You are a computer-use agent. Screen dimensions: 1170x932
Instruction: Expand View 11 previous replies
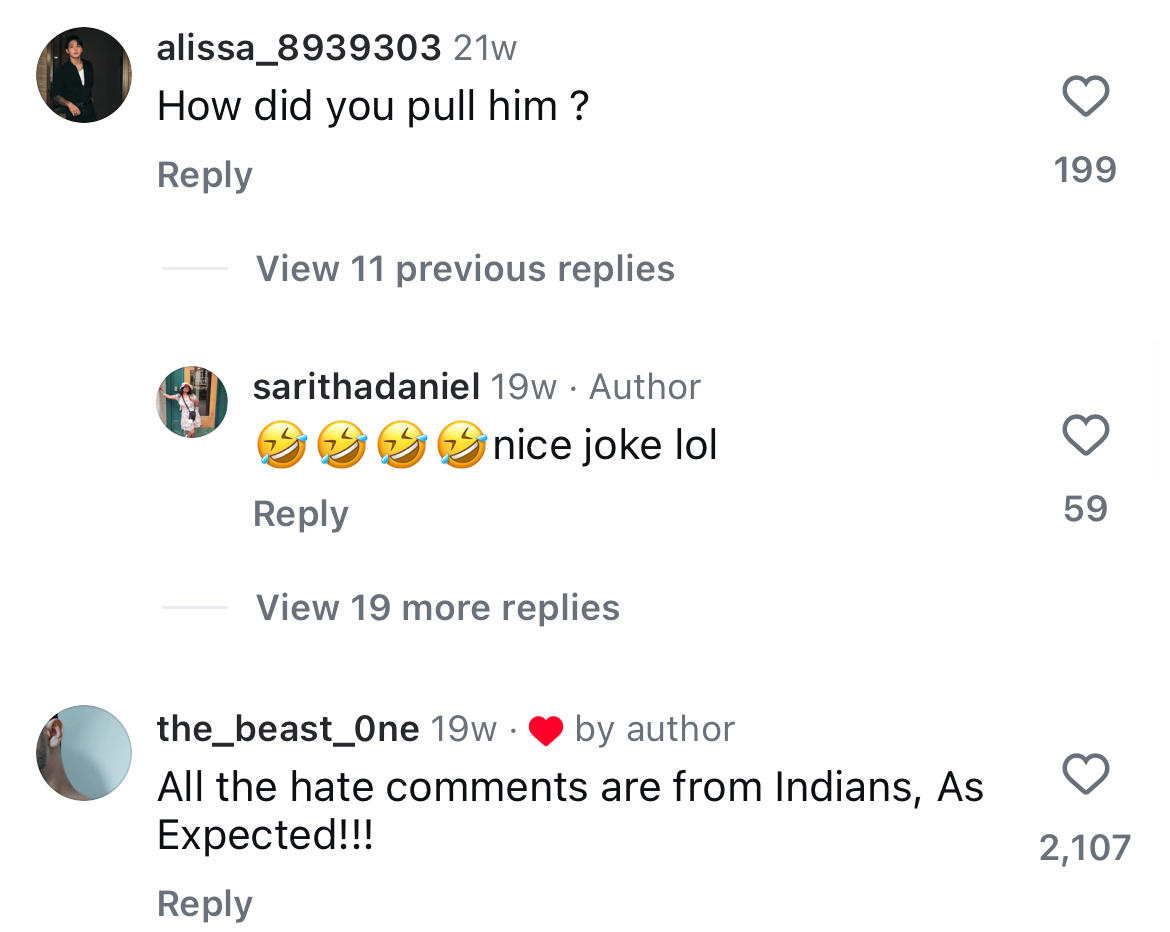pos(465,269)
